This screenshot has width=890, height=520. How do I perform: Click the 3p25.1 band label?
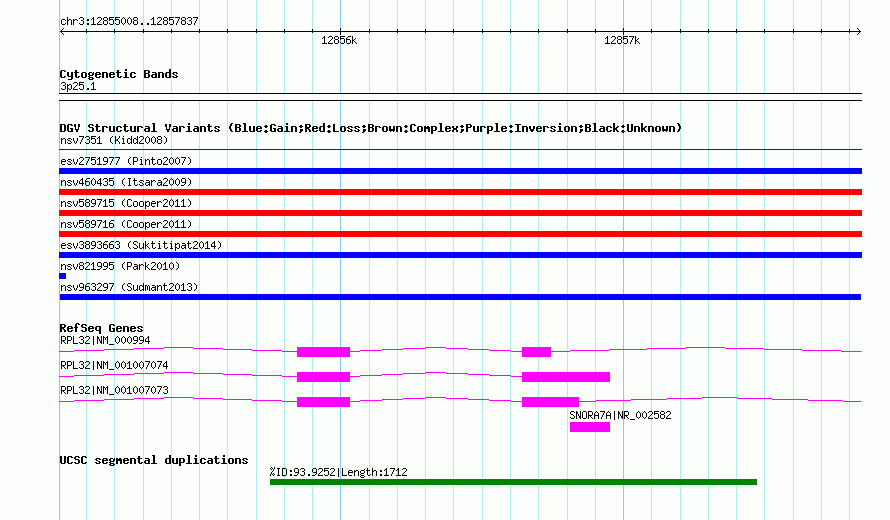pos(78,86)
